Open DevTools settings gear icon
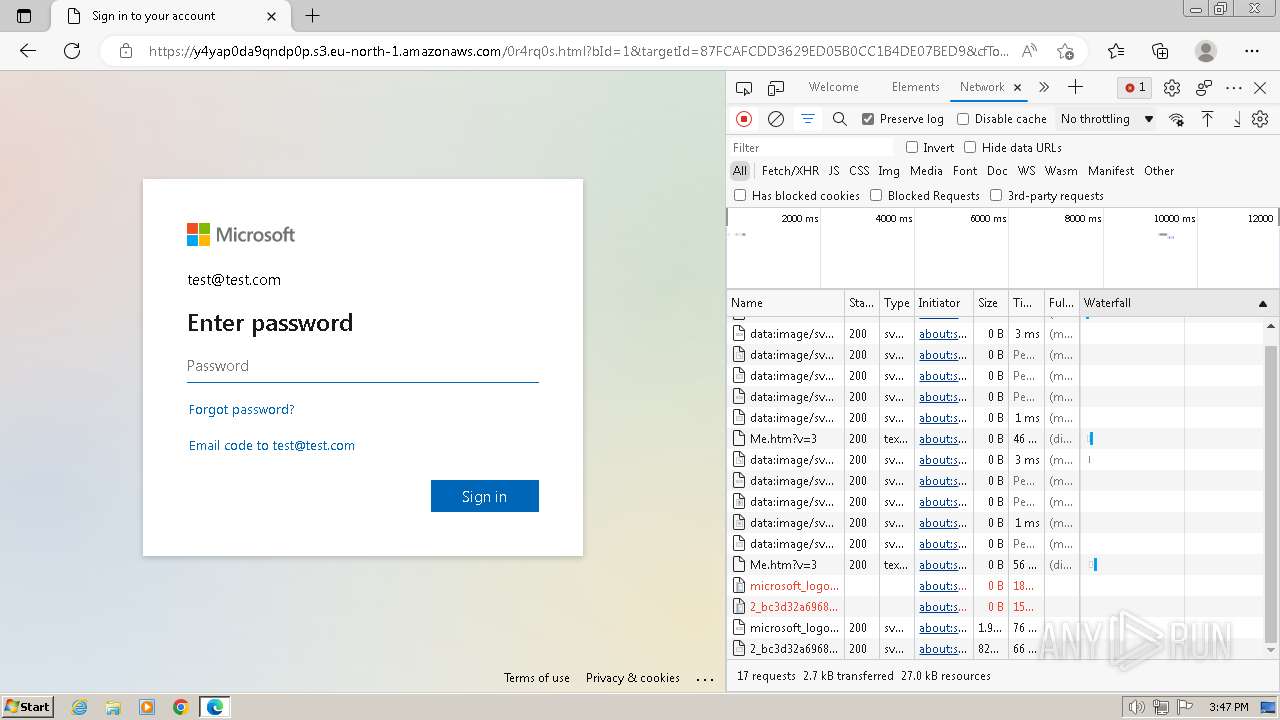 1172,88
